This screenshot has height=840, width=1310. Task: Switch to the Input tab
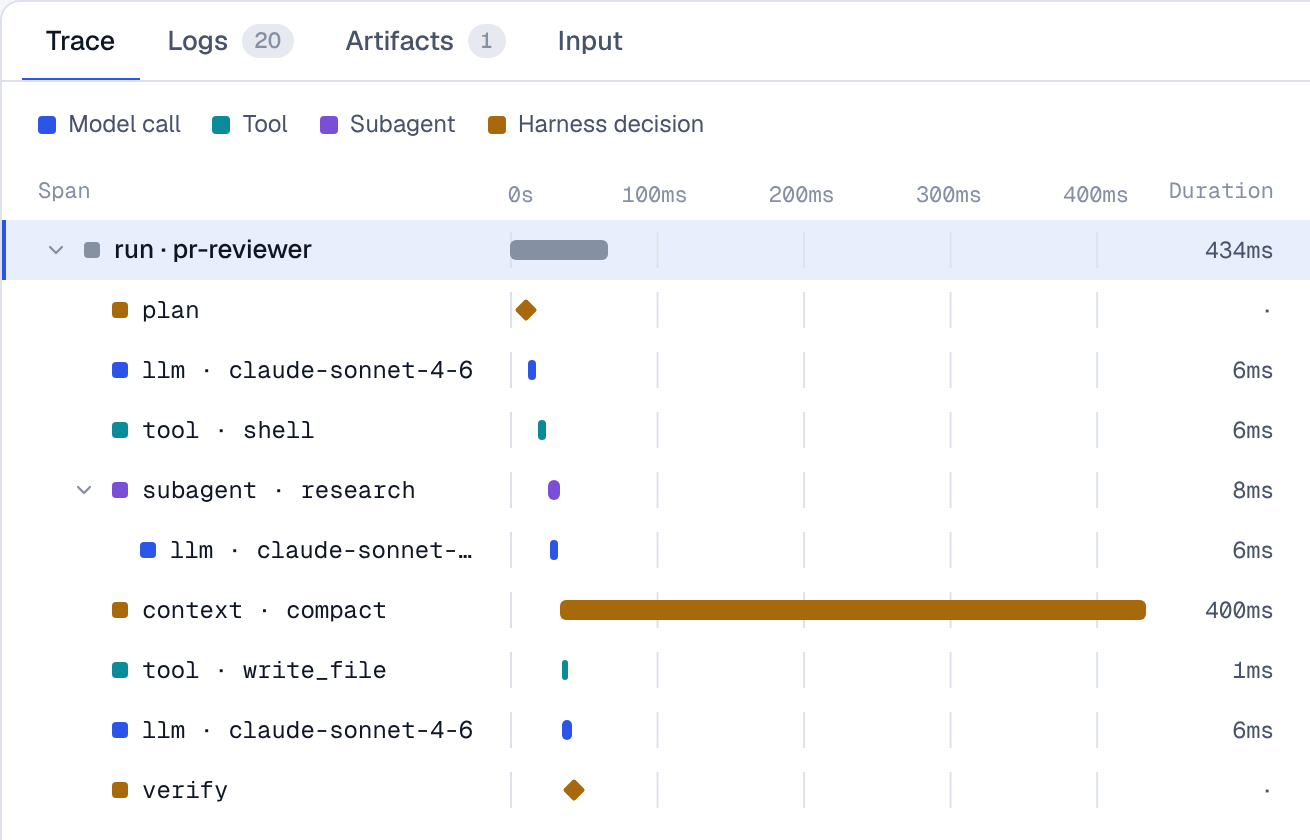point(590,41)
